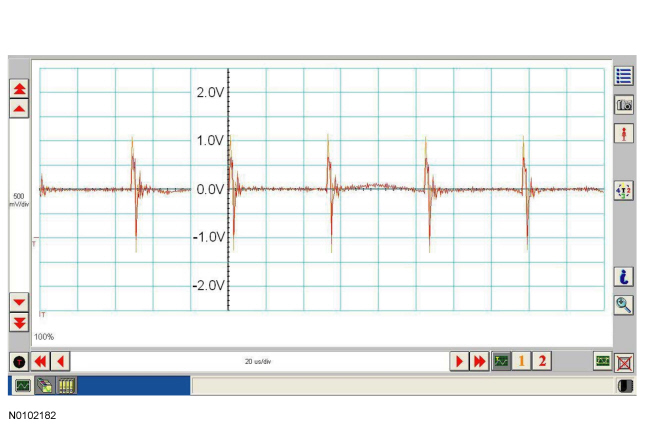The height and width of the screenshot is (426, 650).
Task: Click the small green scope icon near bottom right
Action: [602, 361]
